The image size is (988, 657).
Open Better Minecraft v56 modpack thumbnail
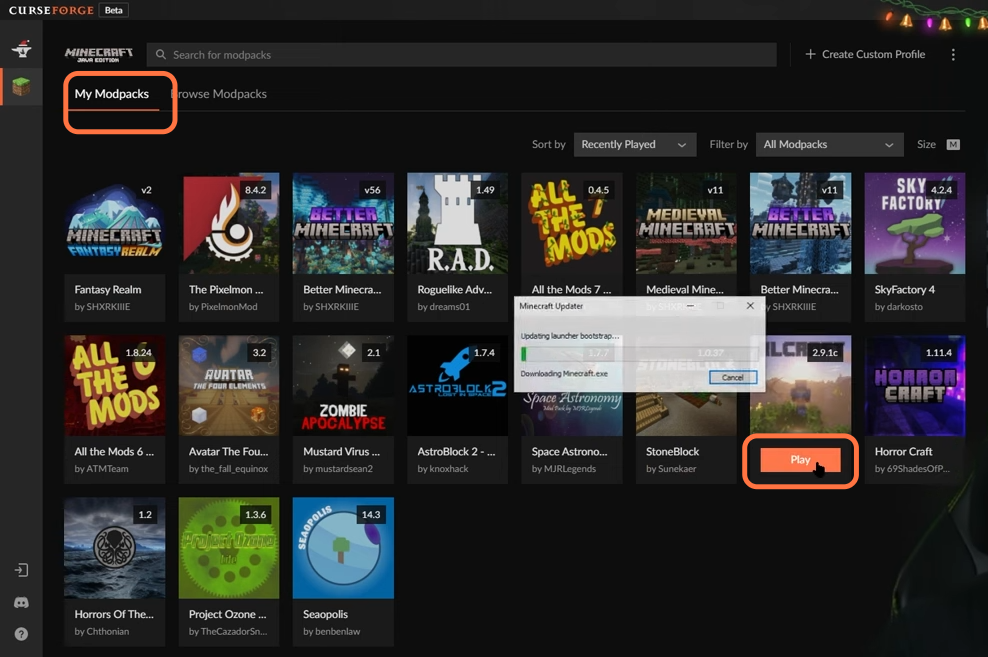[x=343, y=223]
